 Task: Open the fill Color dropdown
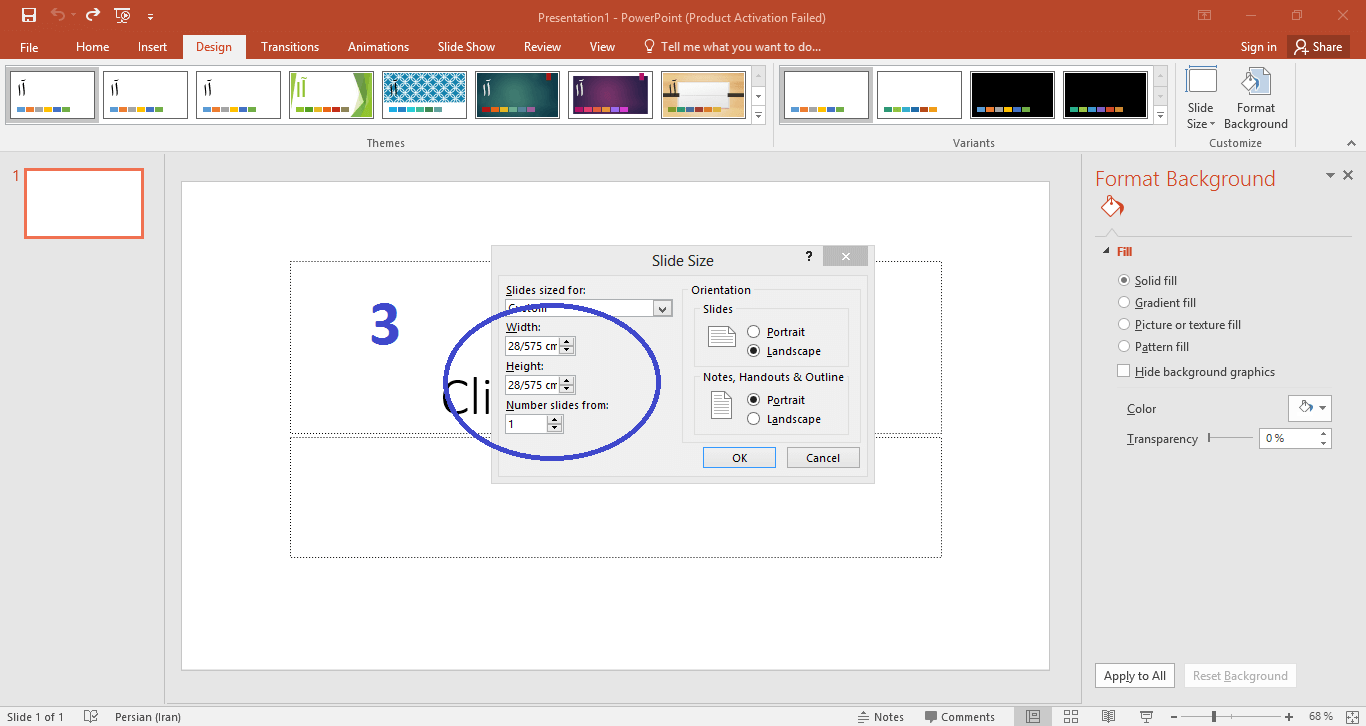coord(1309,408)
